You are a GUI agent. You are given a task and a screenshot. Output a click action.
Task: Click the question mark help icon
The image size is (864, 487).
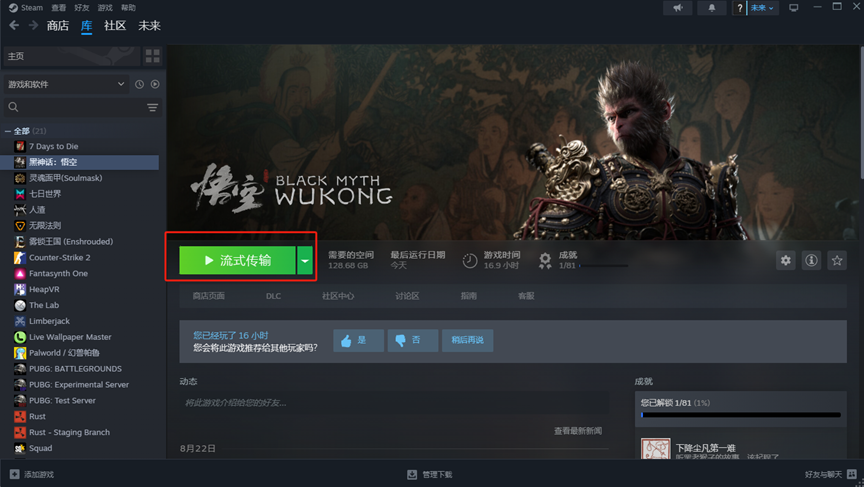point(739,8)
